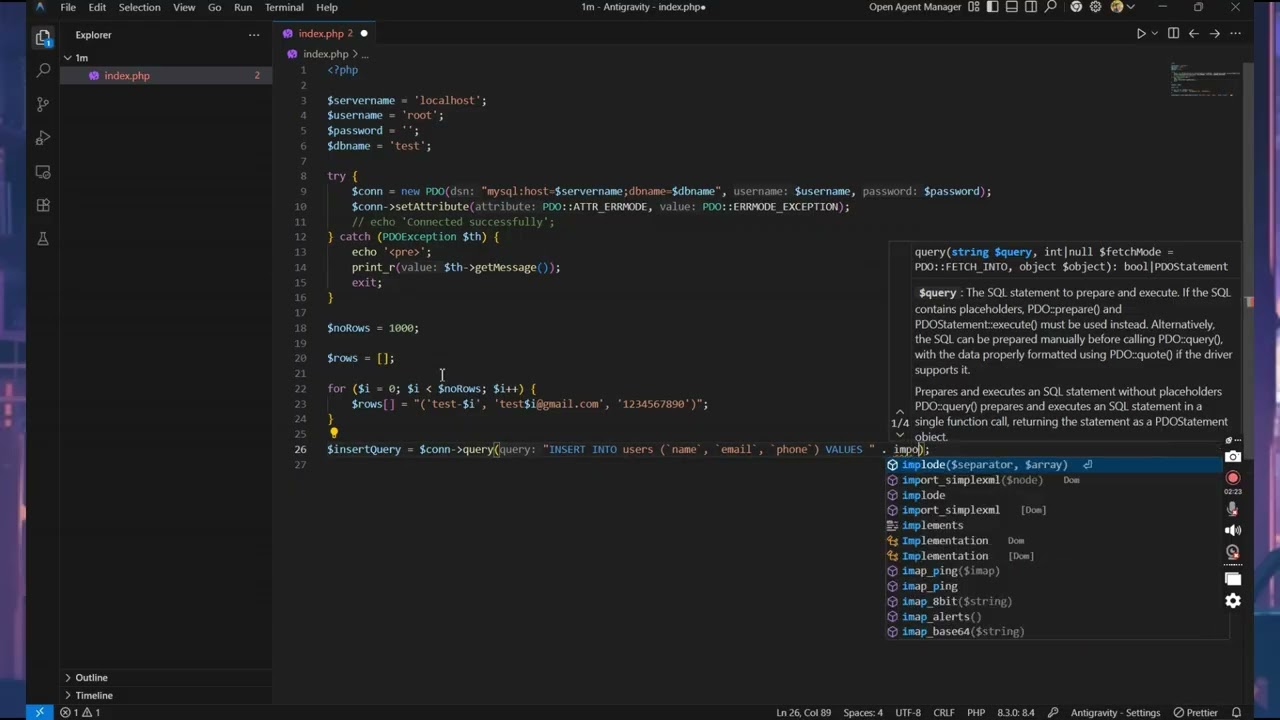Image resolution: width=1280 pixels, height=720 pixels.
Task: Choose imap_8bit($string) suggestion
Action: tap(1054, 602)
